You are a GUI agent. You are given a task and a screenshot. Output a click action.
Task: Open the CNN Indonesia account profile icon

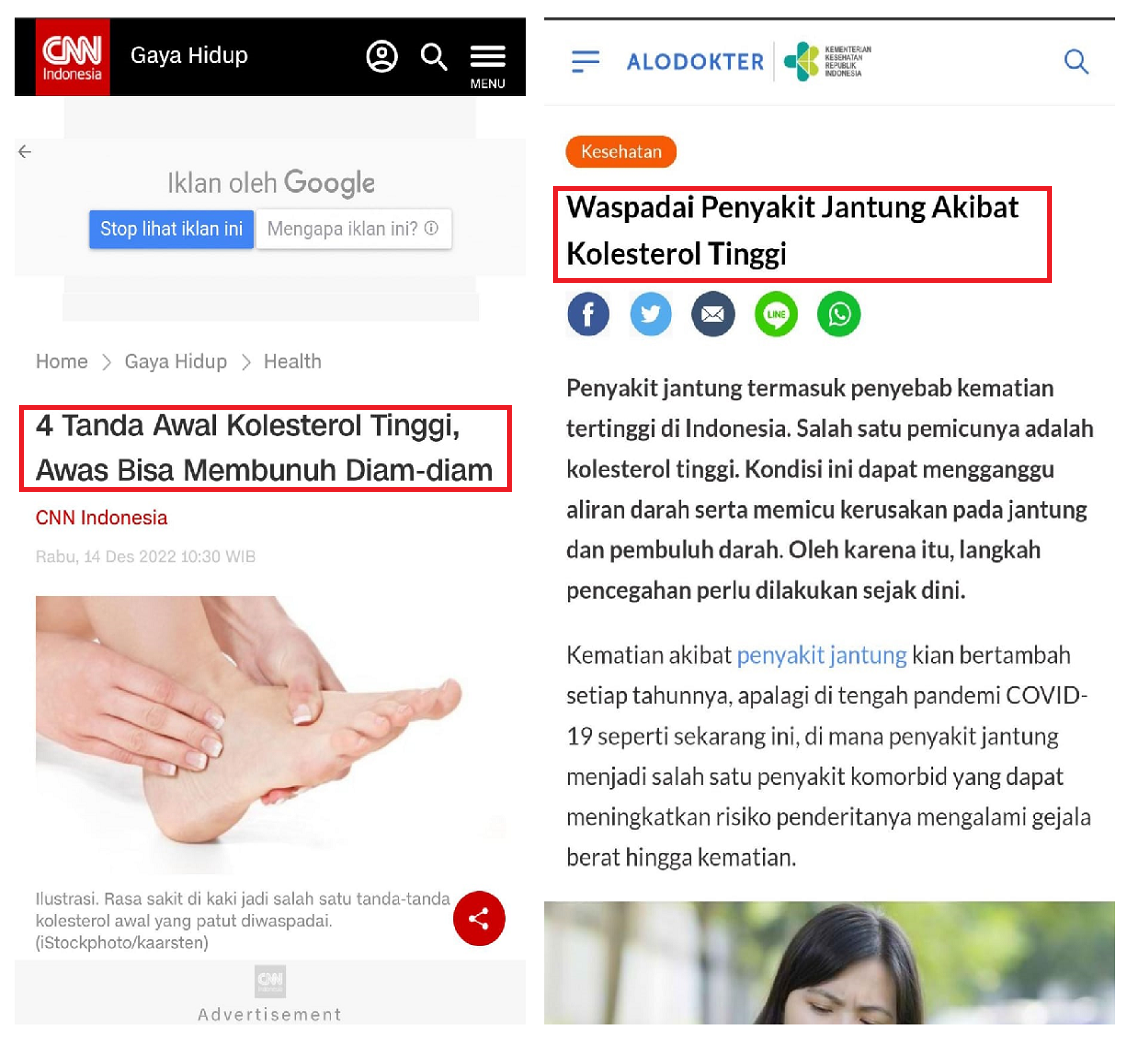[x=382, y=57]
